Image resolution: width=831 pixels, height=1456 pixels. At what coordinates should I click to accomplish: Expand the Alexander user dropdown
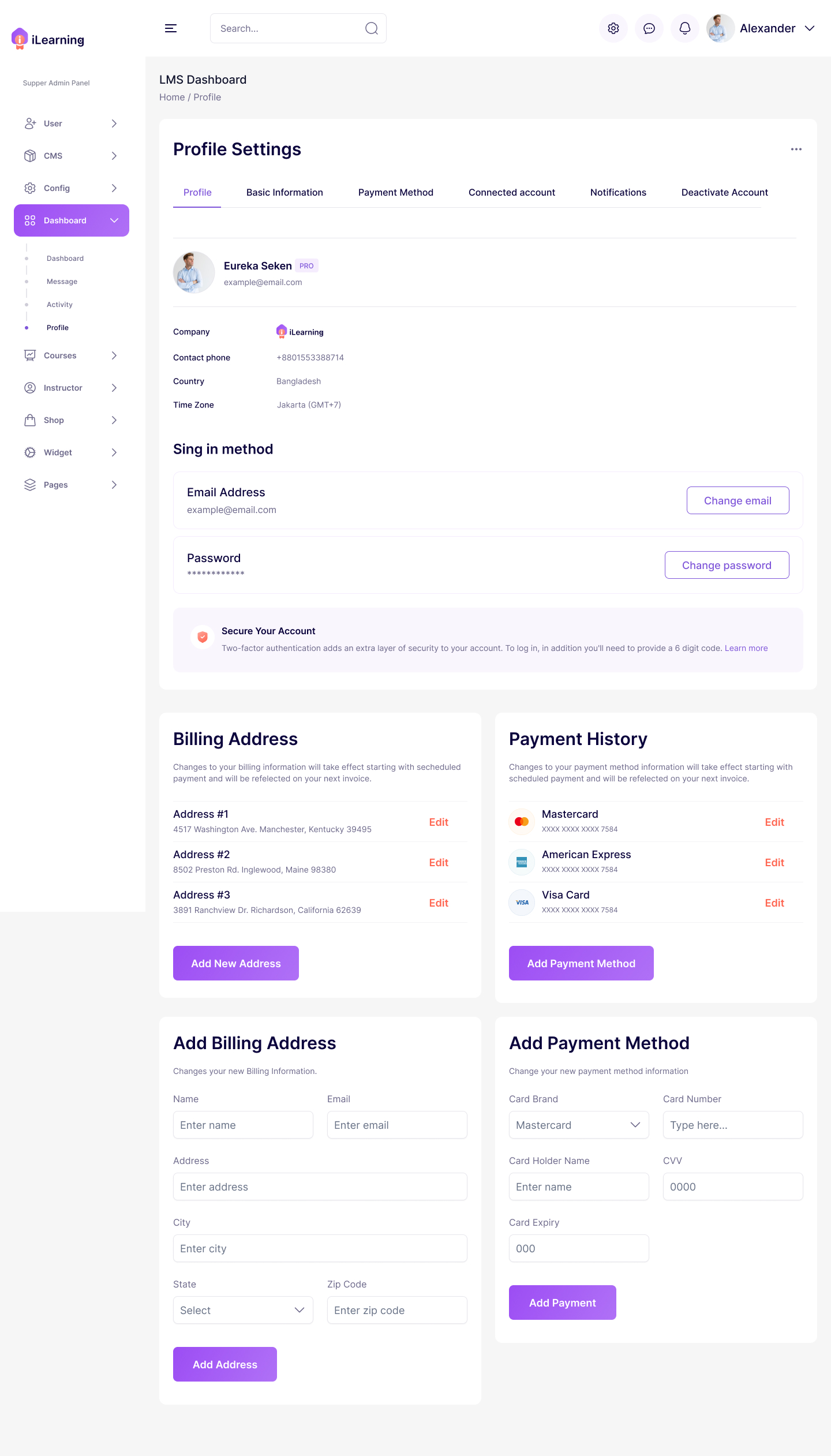coord(810,28)
